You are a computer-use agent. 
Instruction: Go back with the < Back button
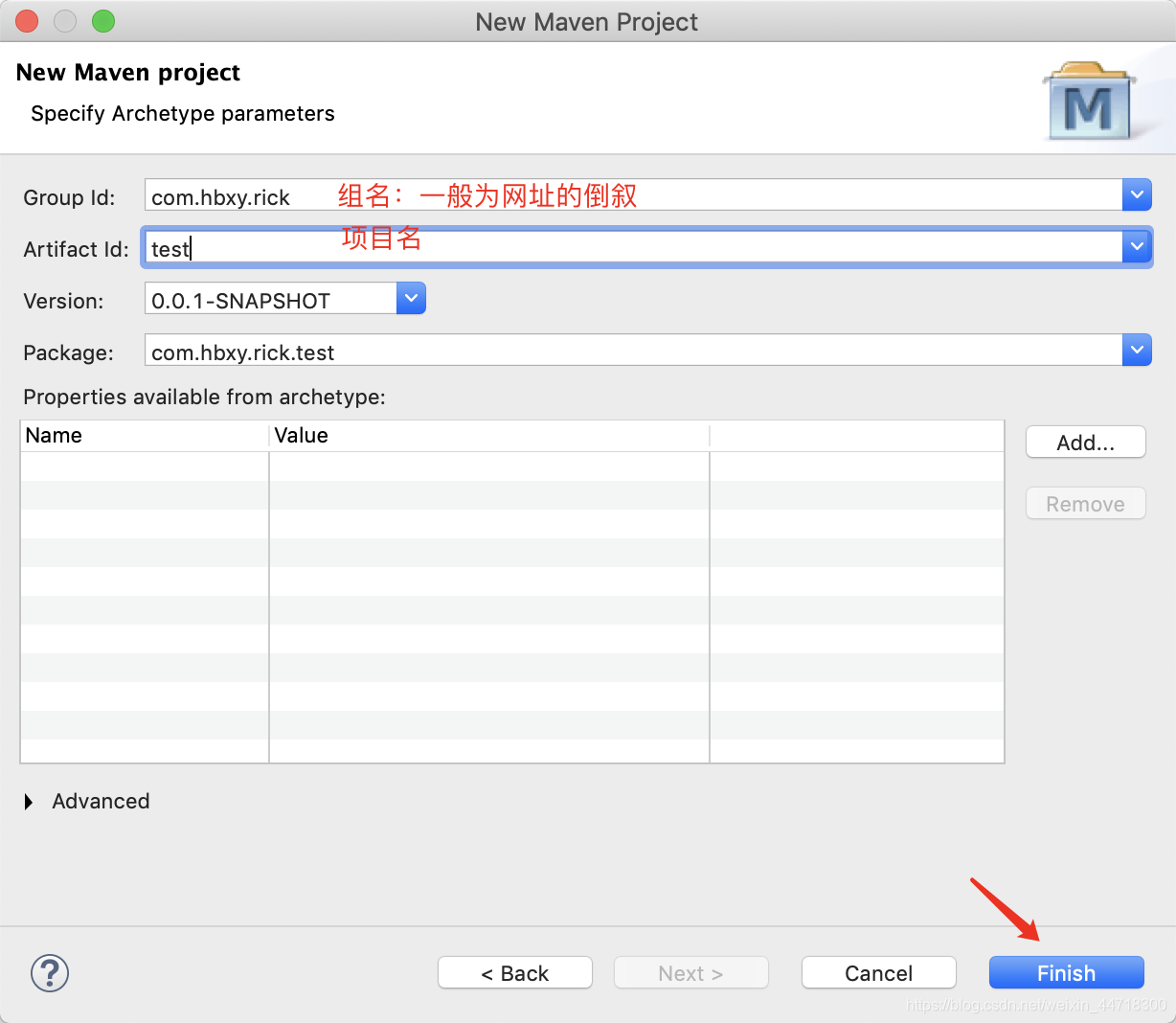point(514,972)
